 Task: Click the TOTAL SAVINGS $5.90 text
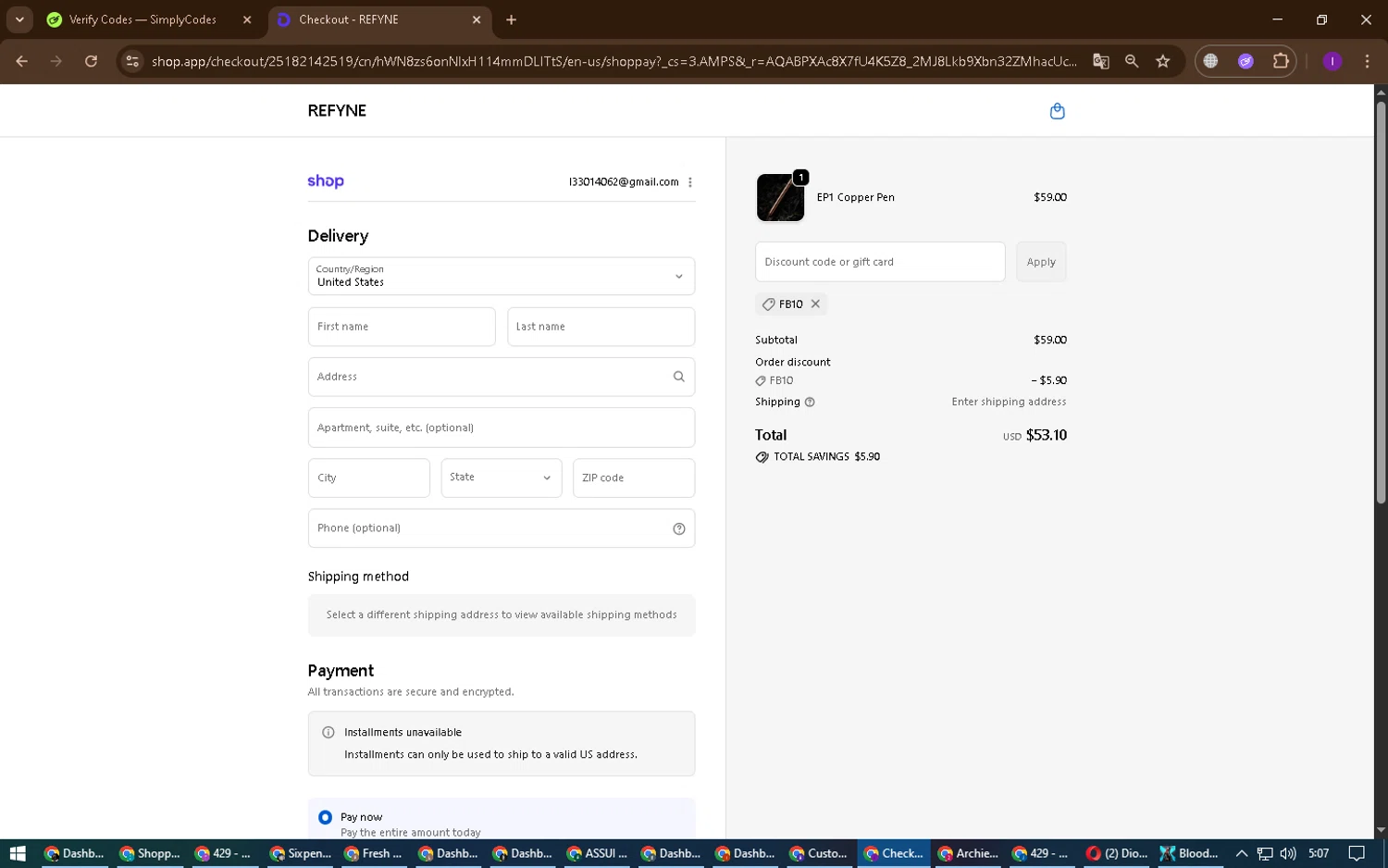(826, 457)
